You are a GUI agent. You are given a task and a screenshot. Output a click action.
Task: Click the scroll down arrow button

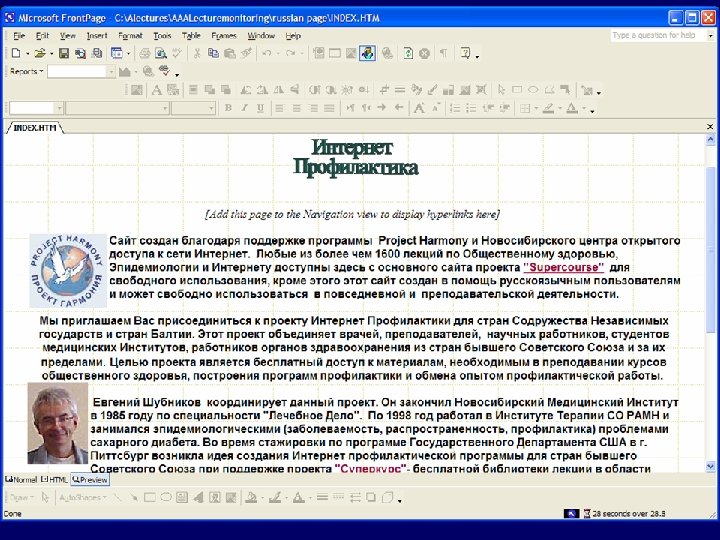[710, 467]
